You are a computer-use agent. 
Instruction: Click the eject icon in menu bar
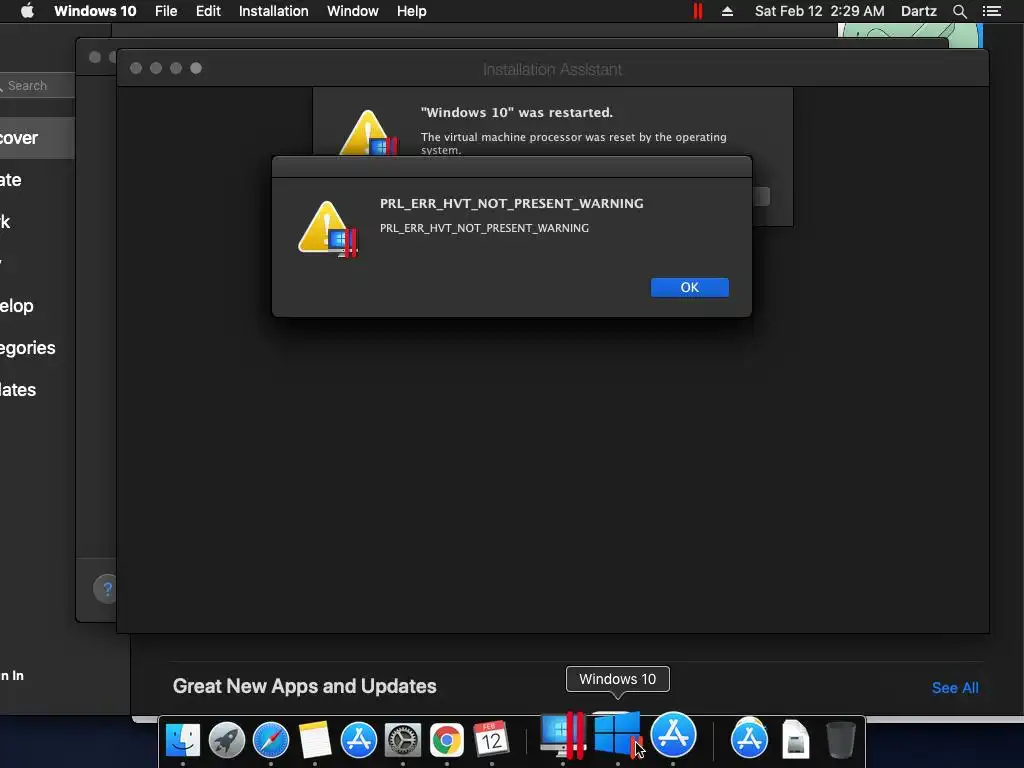click(727, 11)
